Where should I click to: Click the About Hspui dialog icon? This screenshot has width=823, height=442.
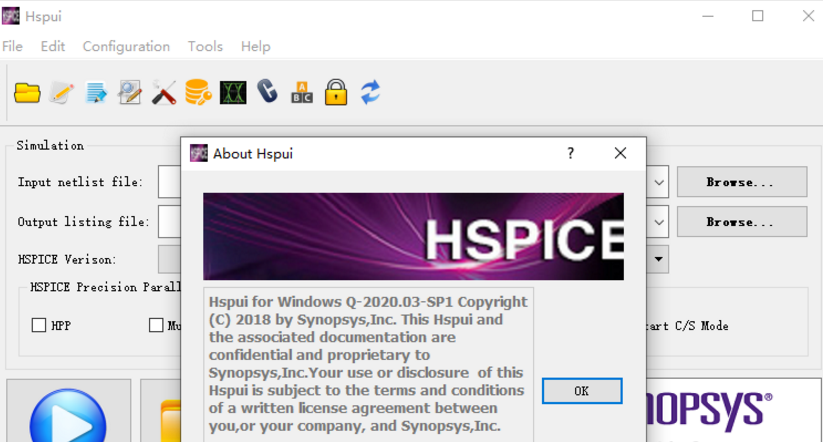click(199, 153)
